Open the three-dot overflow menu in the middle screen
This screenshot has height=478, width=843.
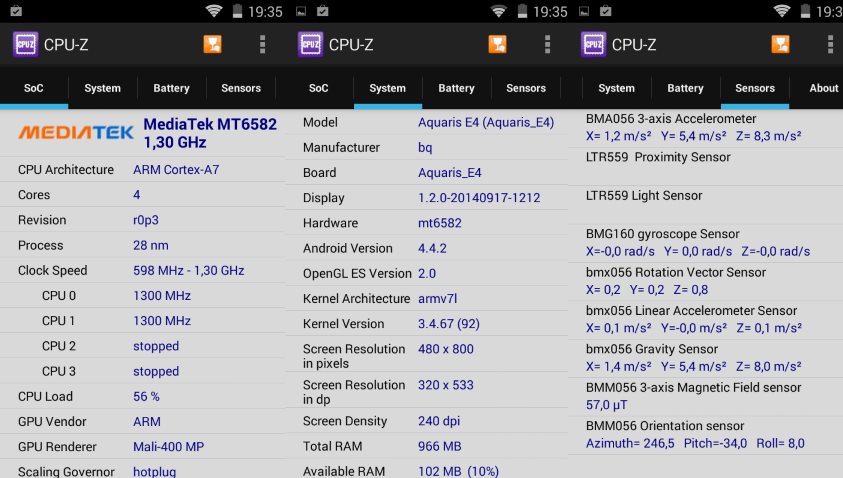[548, 44]
